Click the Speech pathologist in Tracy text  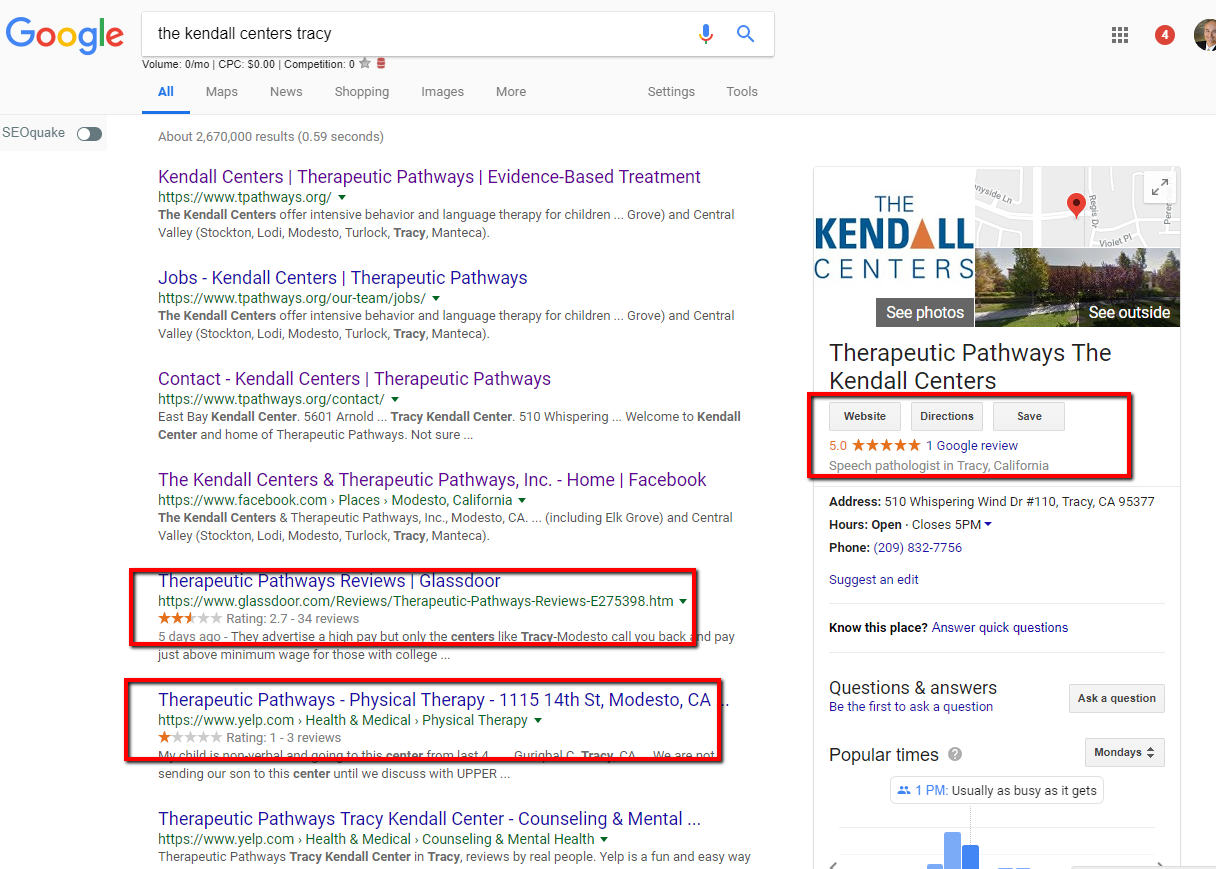point(939,466)
